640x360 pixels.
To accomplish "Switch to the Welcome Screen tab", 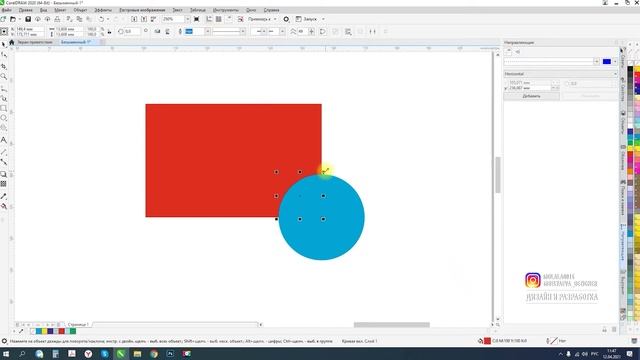I will (35, 42).
